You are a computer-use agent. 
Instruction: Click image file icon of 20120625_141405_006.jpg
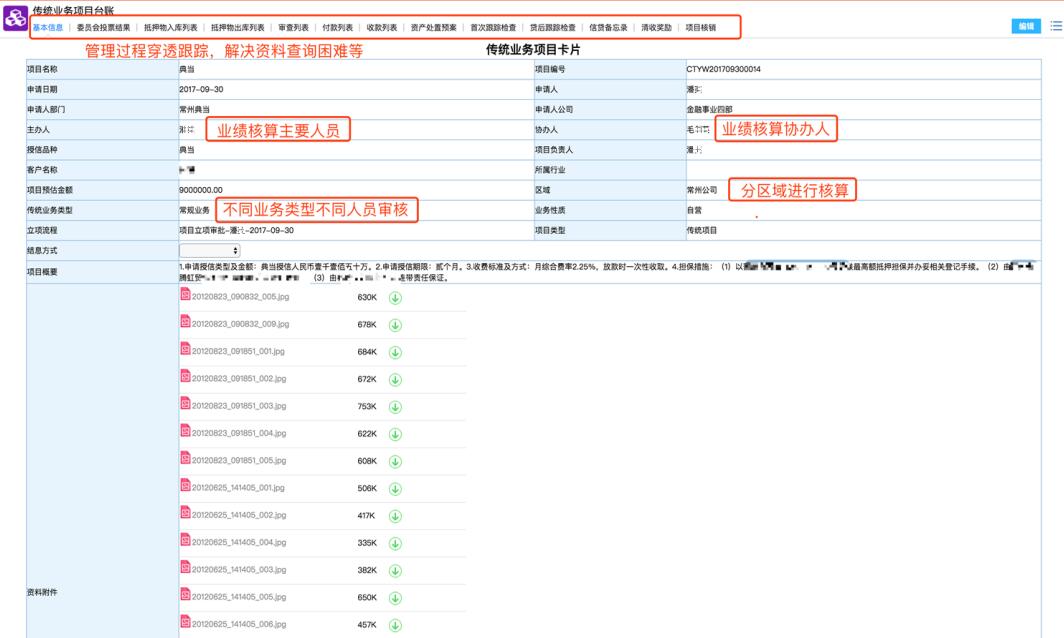pyautogui.click(x=185, y=621)
